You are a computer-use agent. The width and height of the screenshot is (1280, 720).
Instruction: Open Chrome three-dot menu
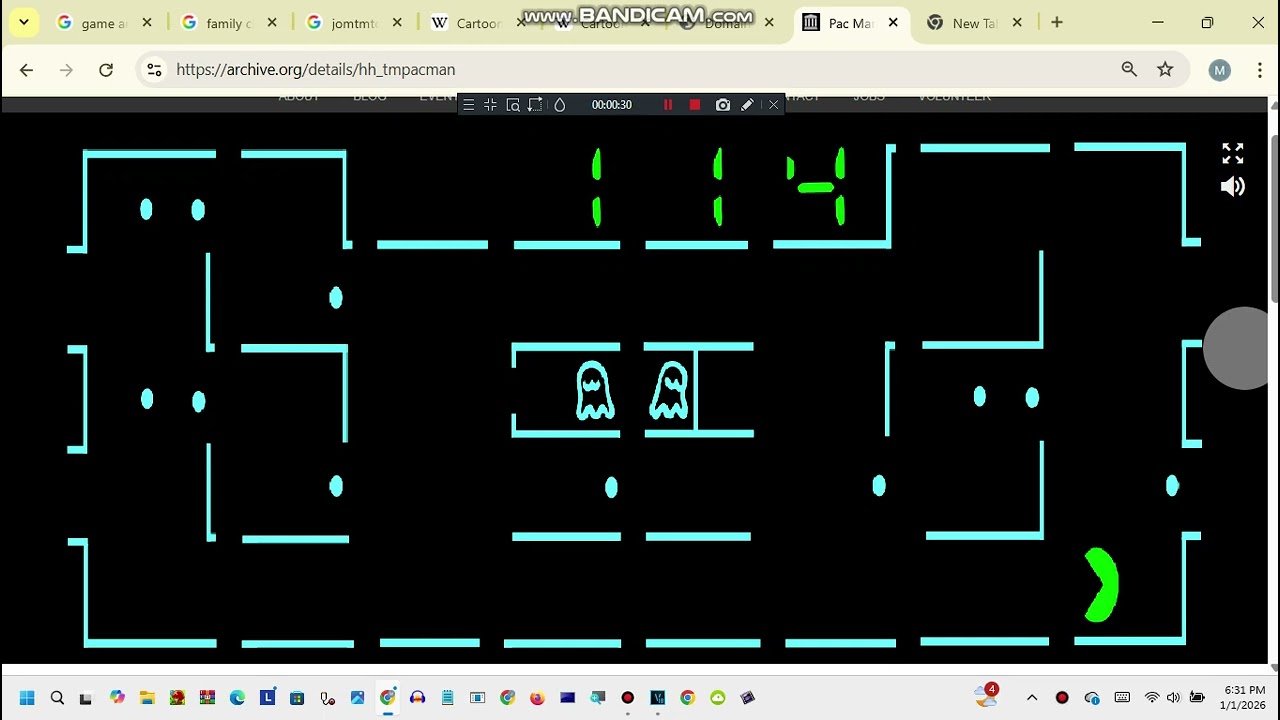(x=1259, y=69)
